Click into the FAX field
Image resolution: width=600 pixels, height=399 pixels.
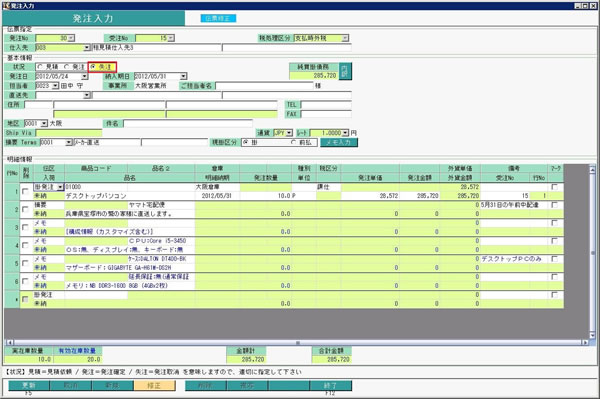pyautogui.click(x=326, y=114)
